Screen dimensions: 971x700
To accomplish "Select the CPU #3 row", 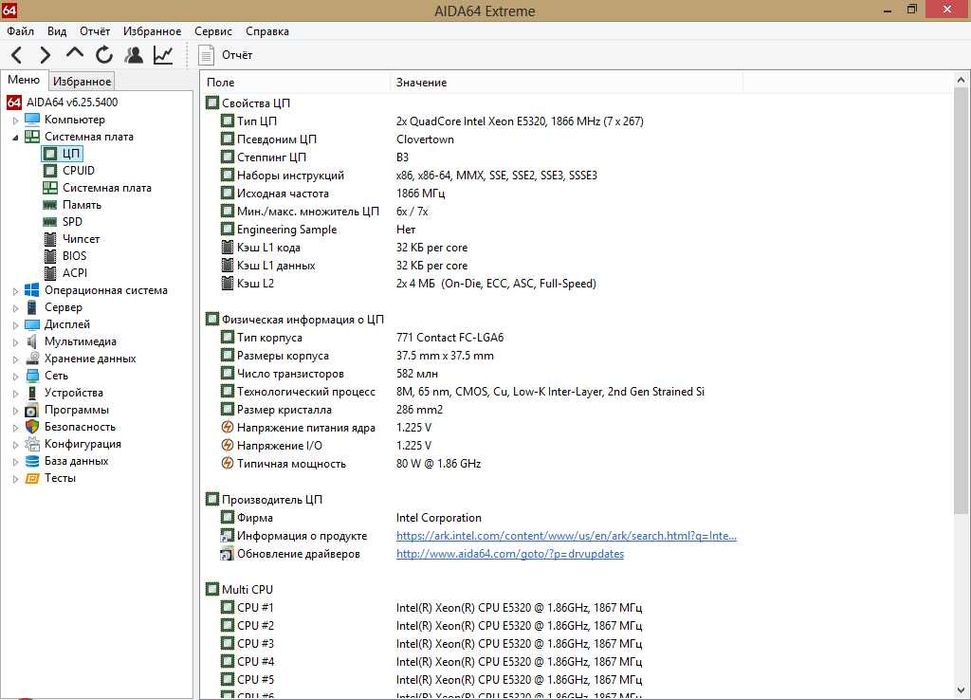I will (576, 644).
